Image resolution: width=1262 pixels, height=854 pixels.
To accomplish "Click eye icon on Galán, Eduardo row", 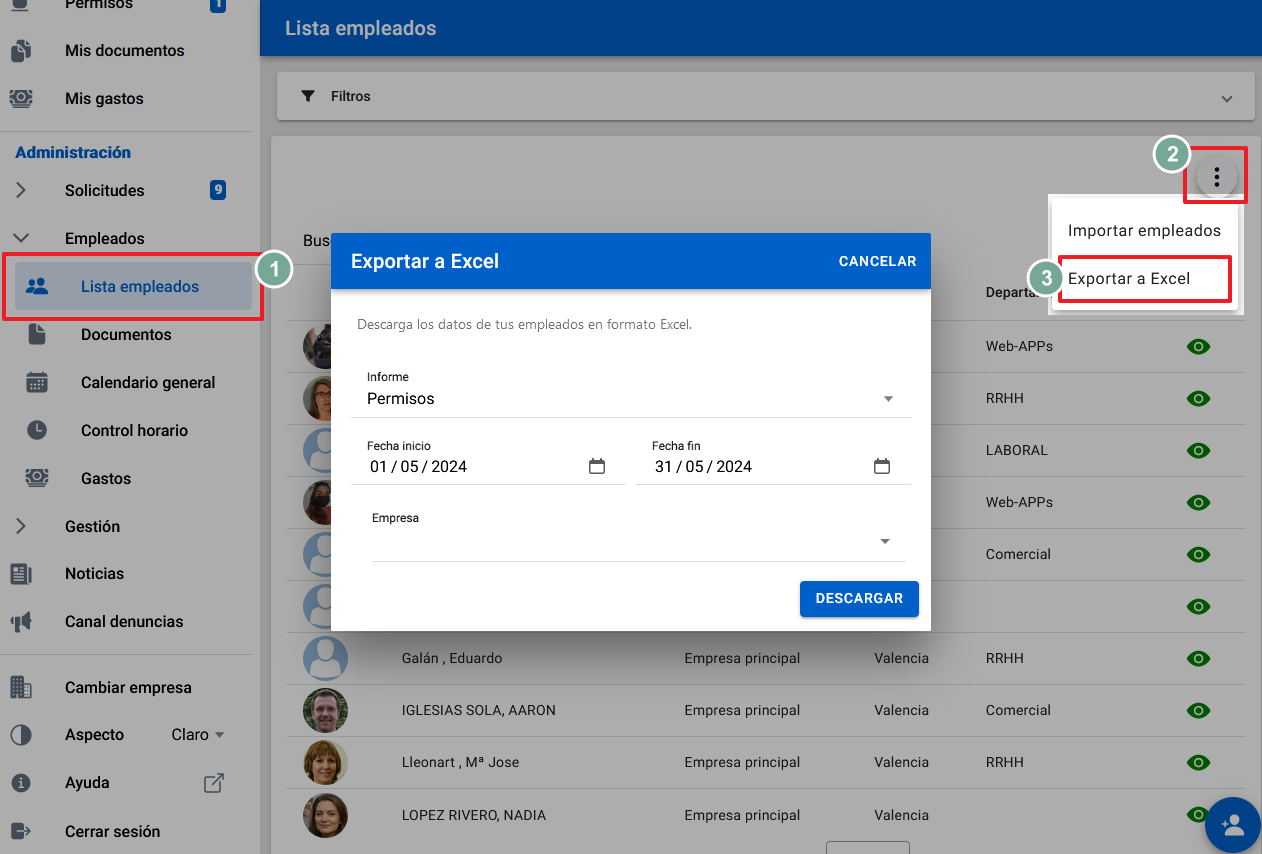I will (1197, 658).
